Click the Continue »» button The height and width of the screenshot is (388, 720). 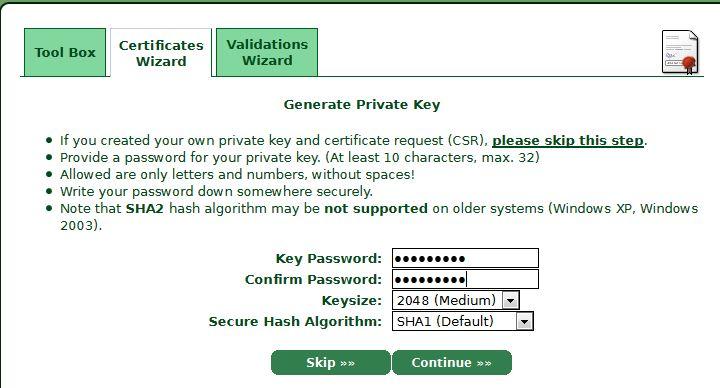(452, 363)
